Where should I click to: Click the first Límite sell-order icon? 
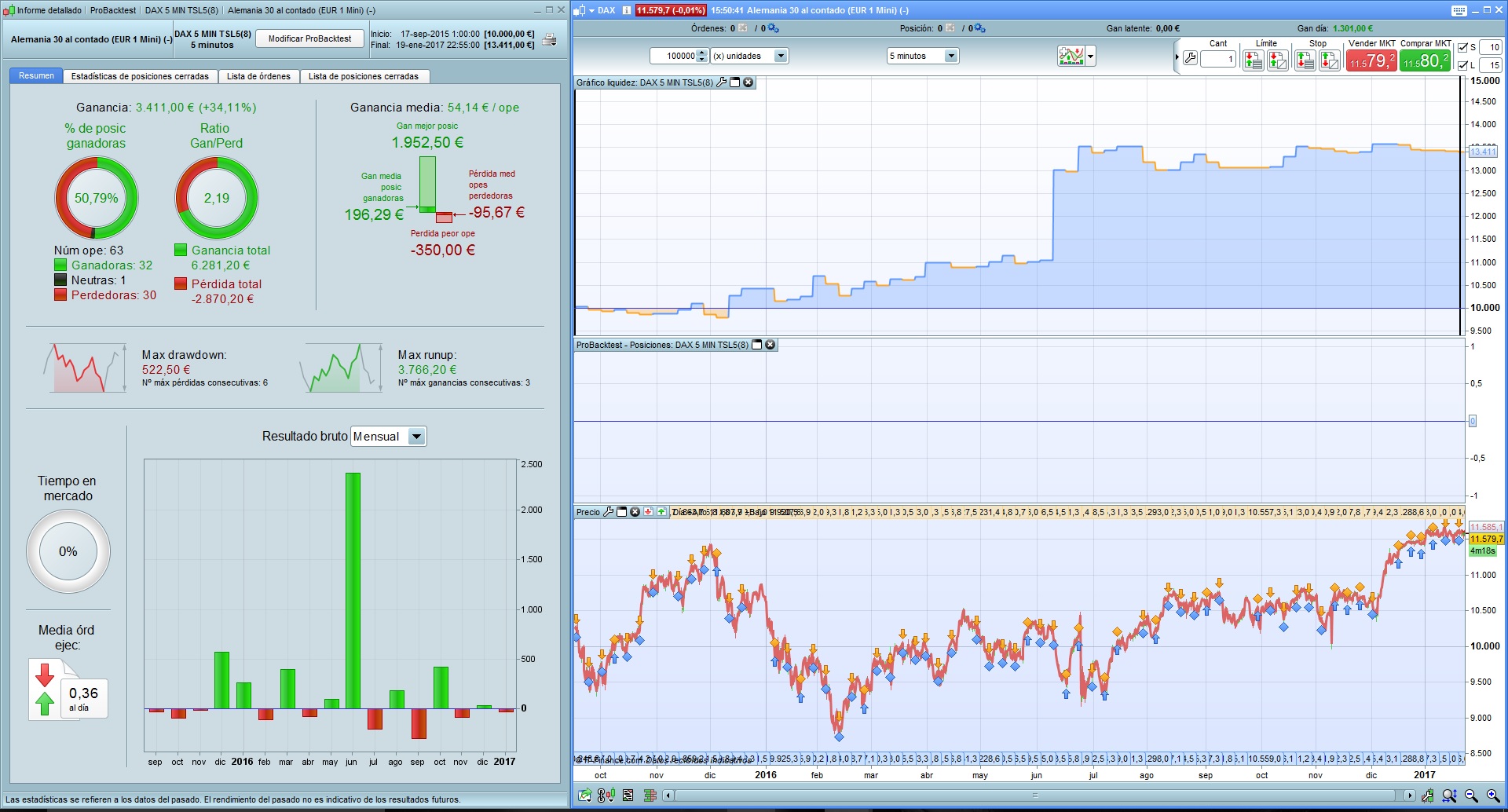click(x=1253, y=60)
